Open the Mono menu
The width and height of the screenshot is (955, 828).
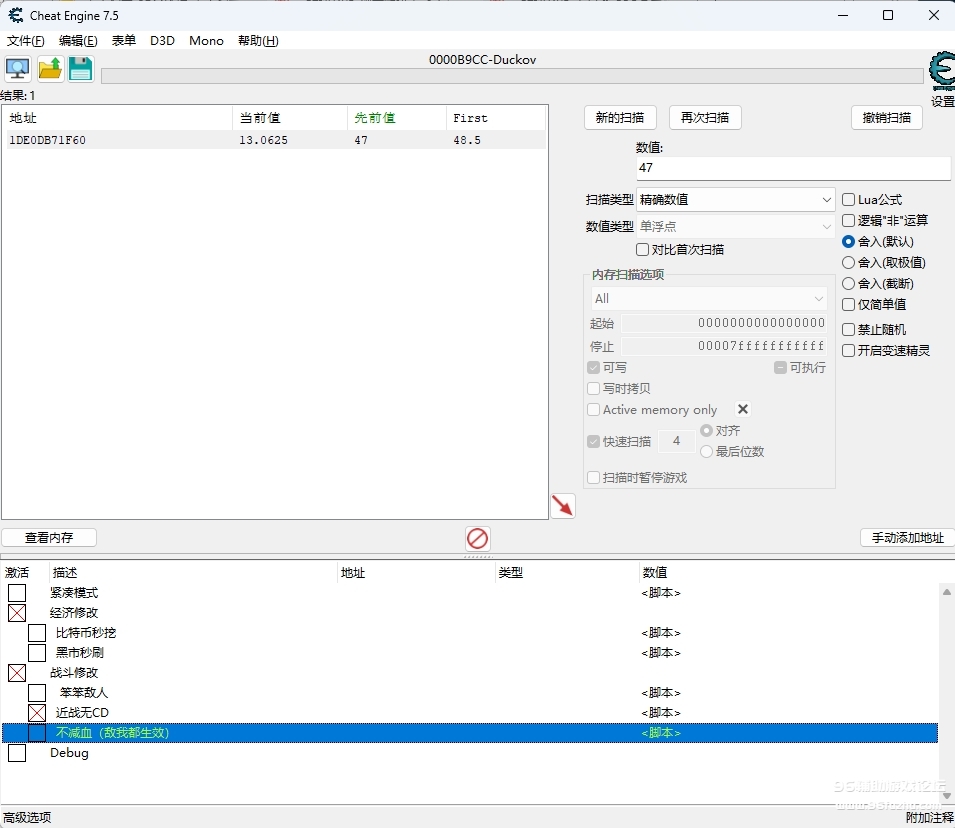pos(206,41)
